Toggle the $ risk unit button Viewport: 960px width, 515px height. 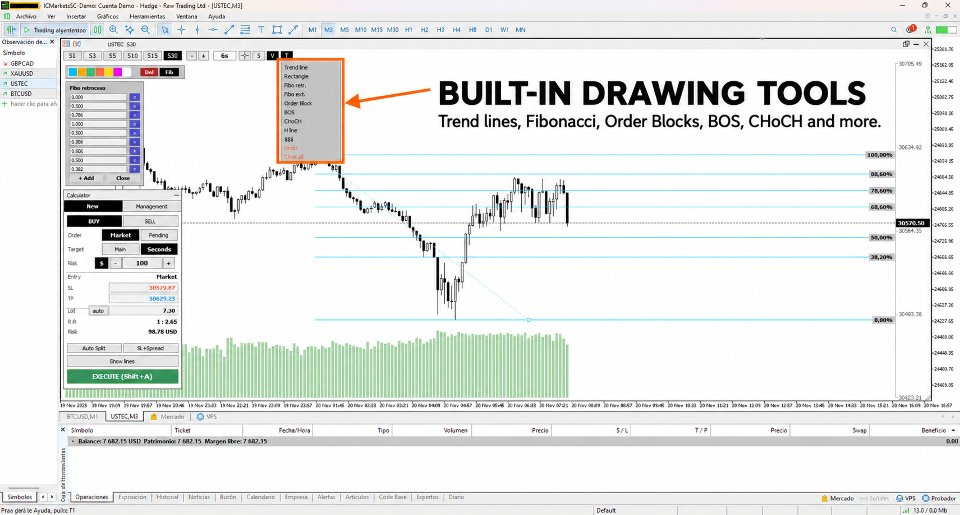pos(102,263)
